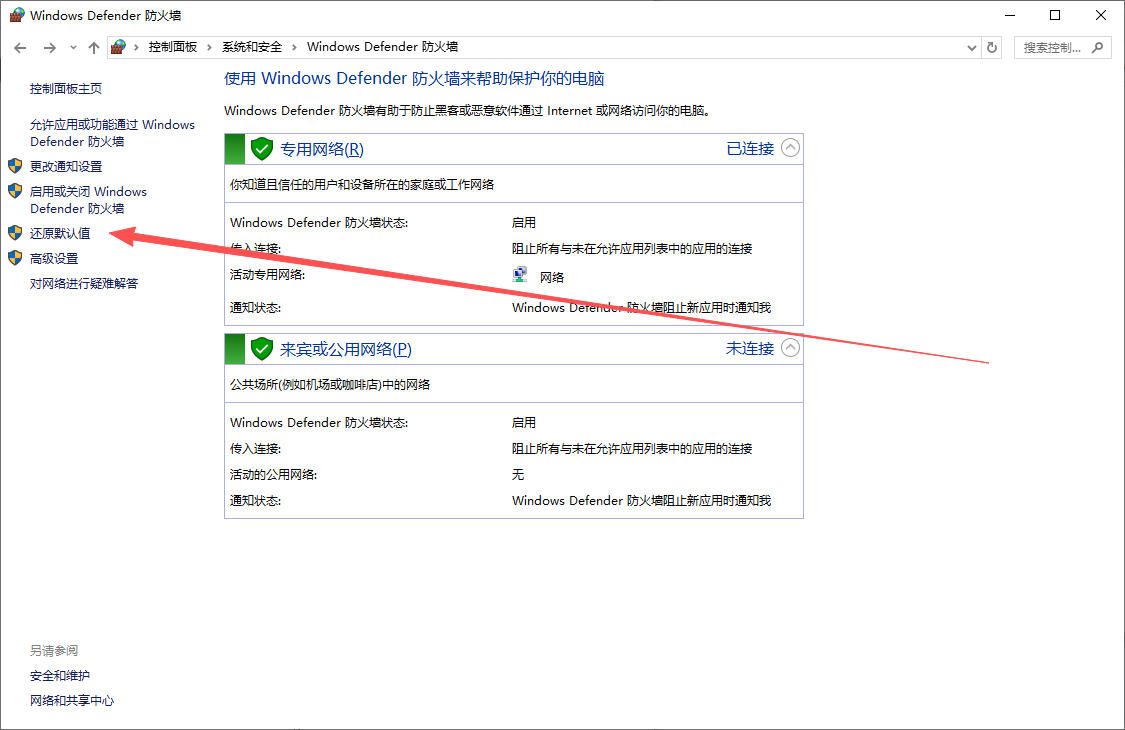Select 系统和安全 in the breadcrumb
Image resolution: width=1125 pixels, height=730 pixels.
pos(252,47)
